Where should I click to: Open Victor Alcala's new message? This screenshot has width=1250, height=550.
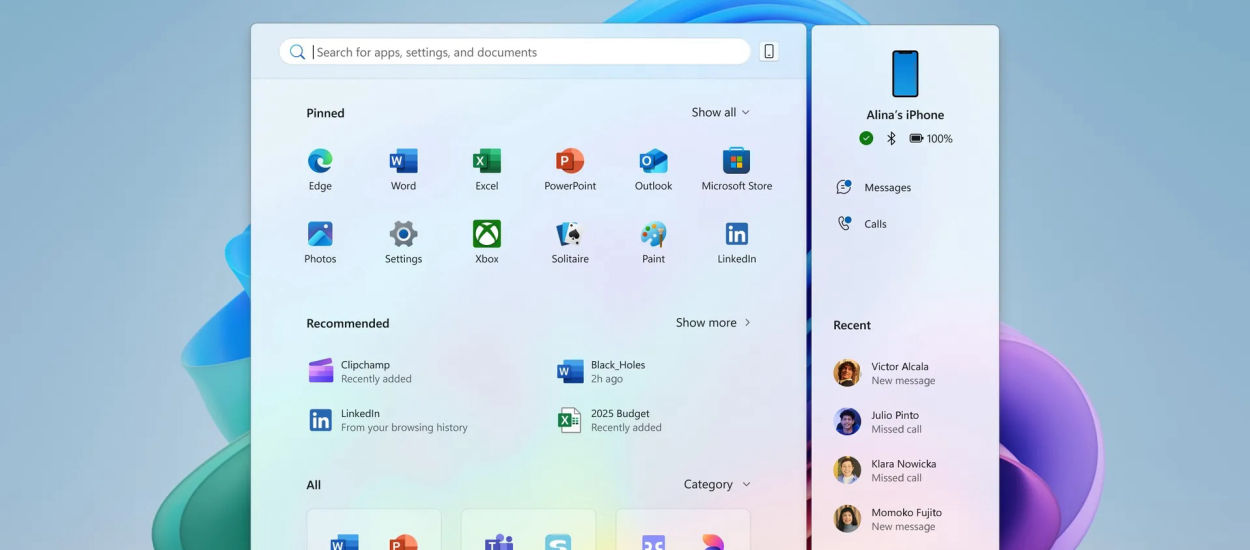click(898, 373)
